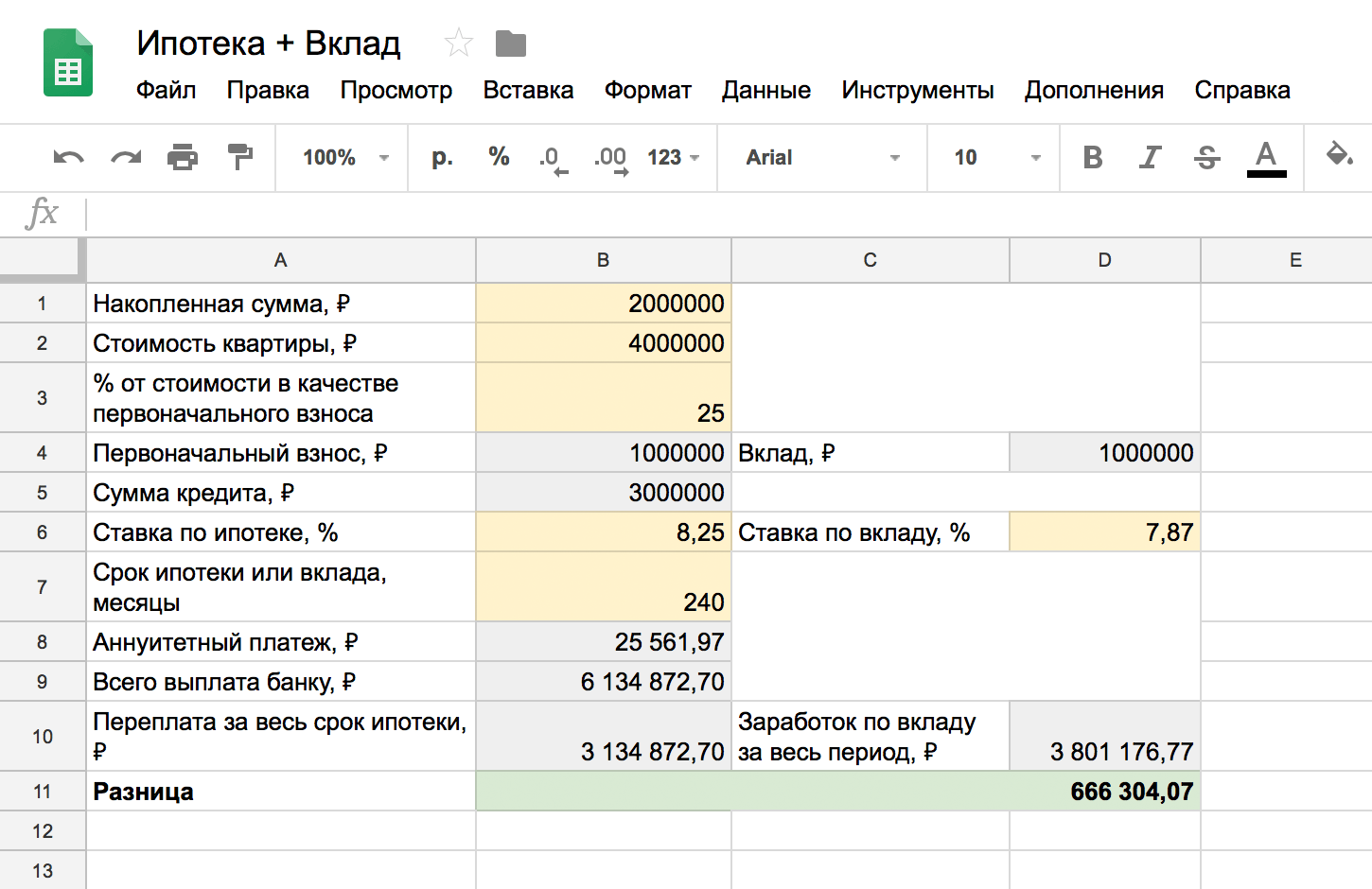This screenshot has width=1372, height=889.
Task: Open zoom 100% dropdown
Action: click(345, 158)
